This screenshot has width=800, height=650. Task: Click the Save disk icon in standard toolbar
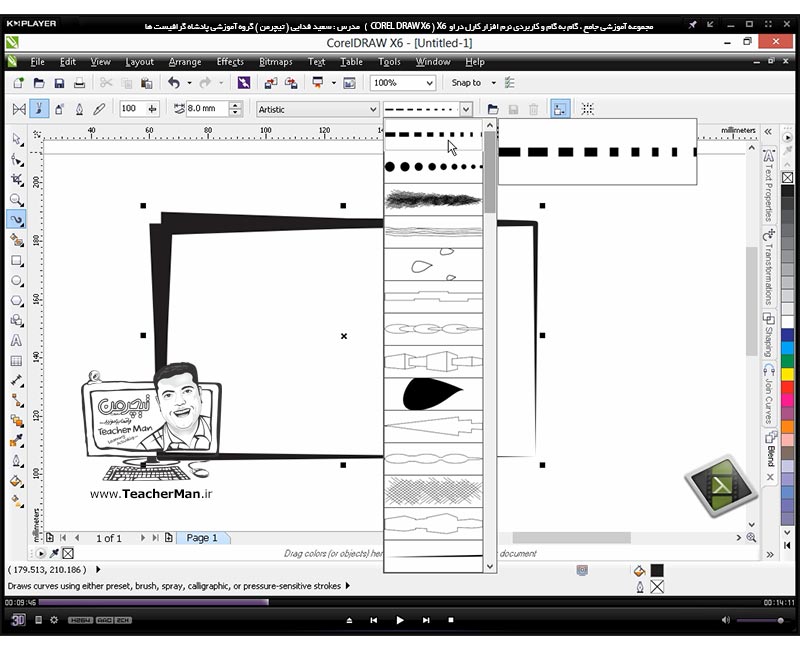coord(59,83)
